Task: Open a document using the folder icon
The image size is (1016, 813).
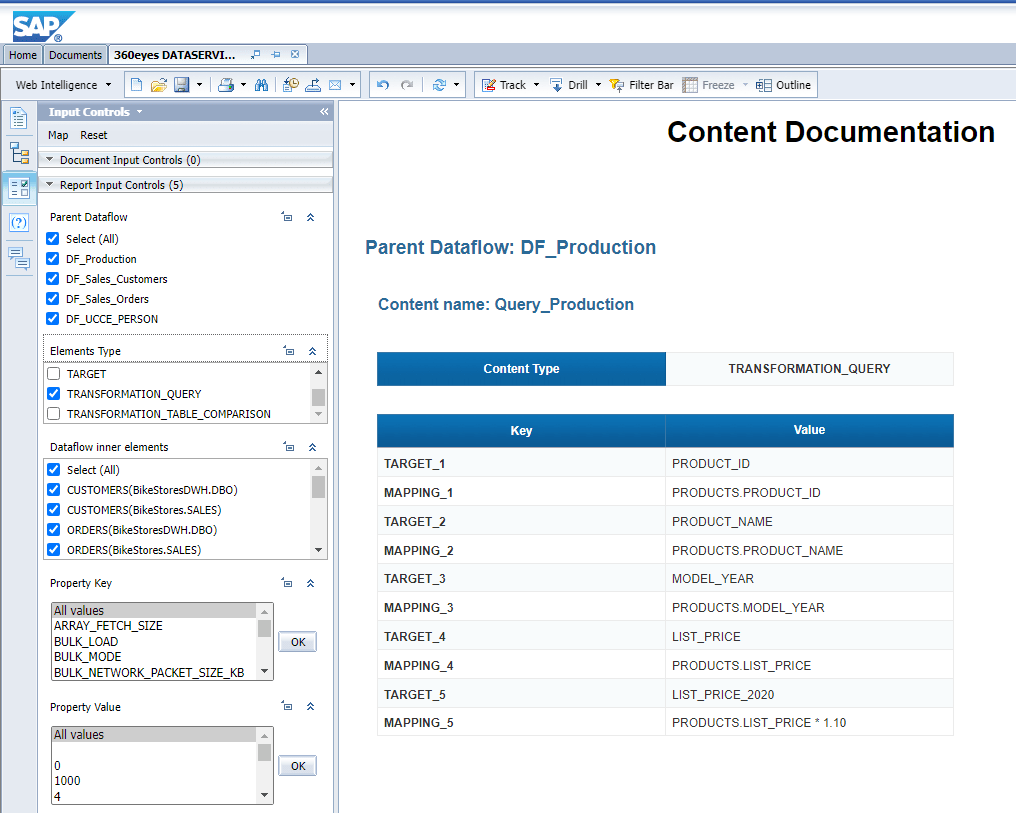Action: [159, 85]
